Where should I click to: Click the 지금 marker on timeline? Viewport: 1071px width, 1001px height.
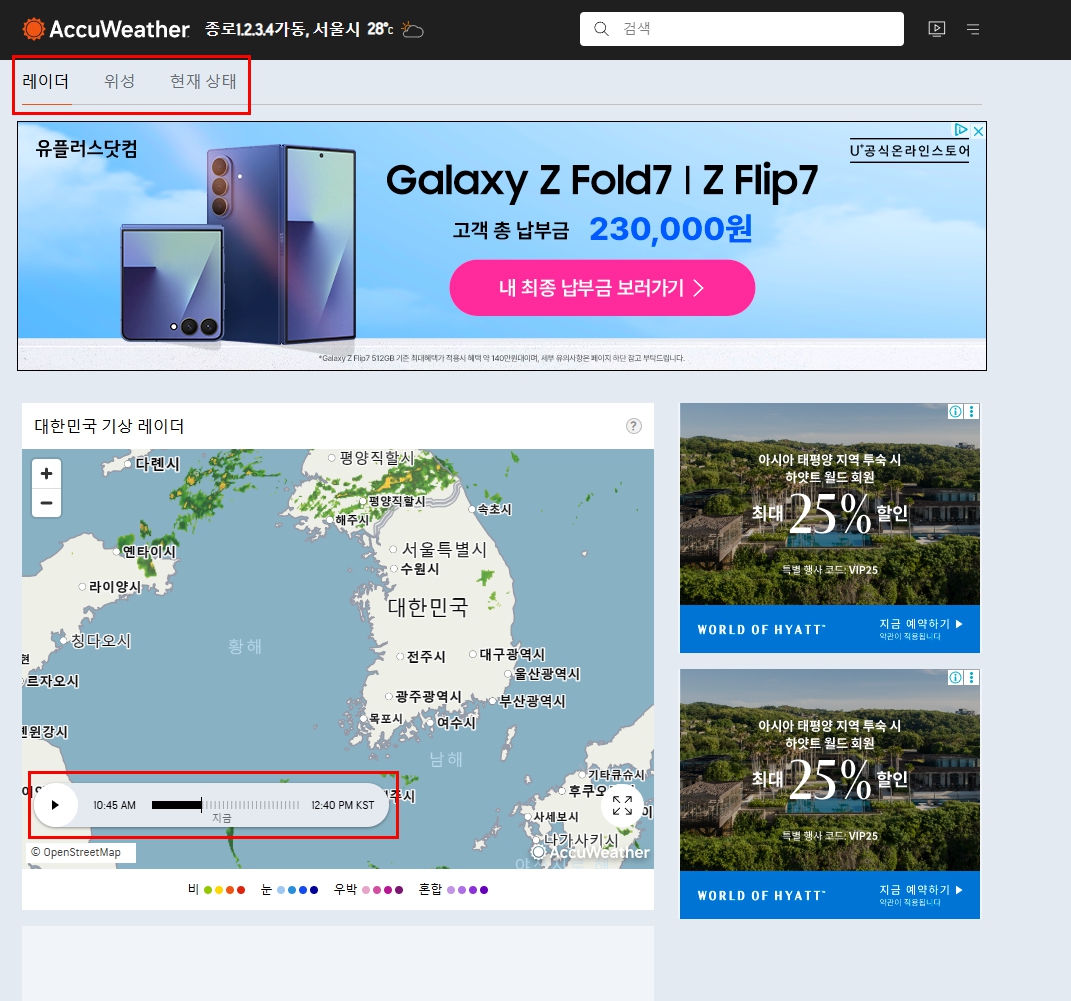coord(221,818)
